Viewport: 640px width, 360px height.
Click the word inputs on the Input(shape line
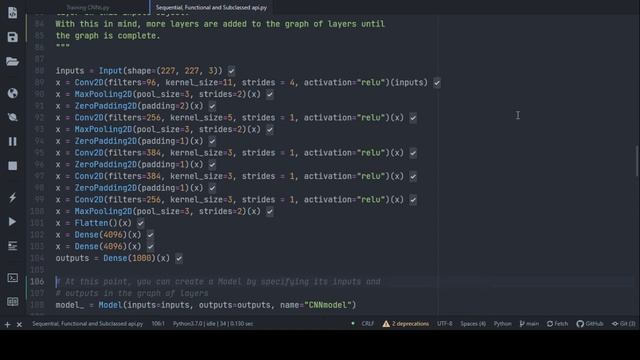coord(70,71)
